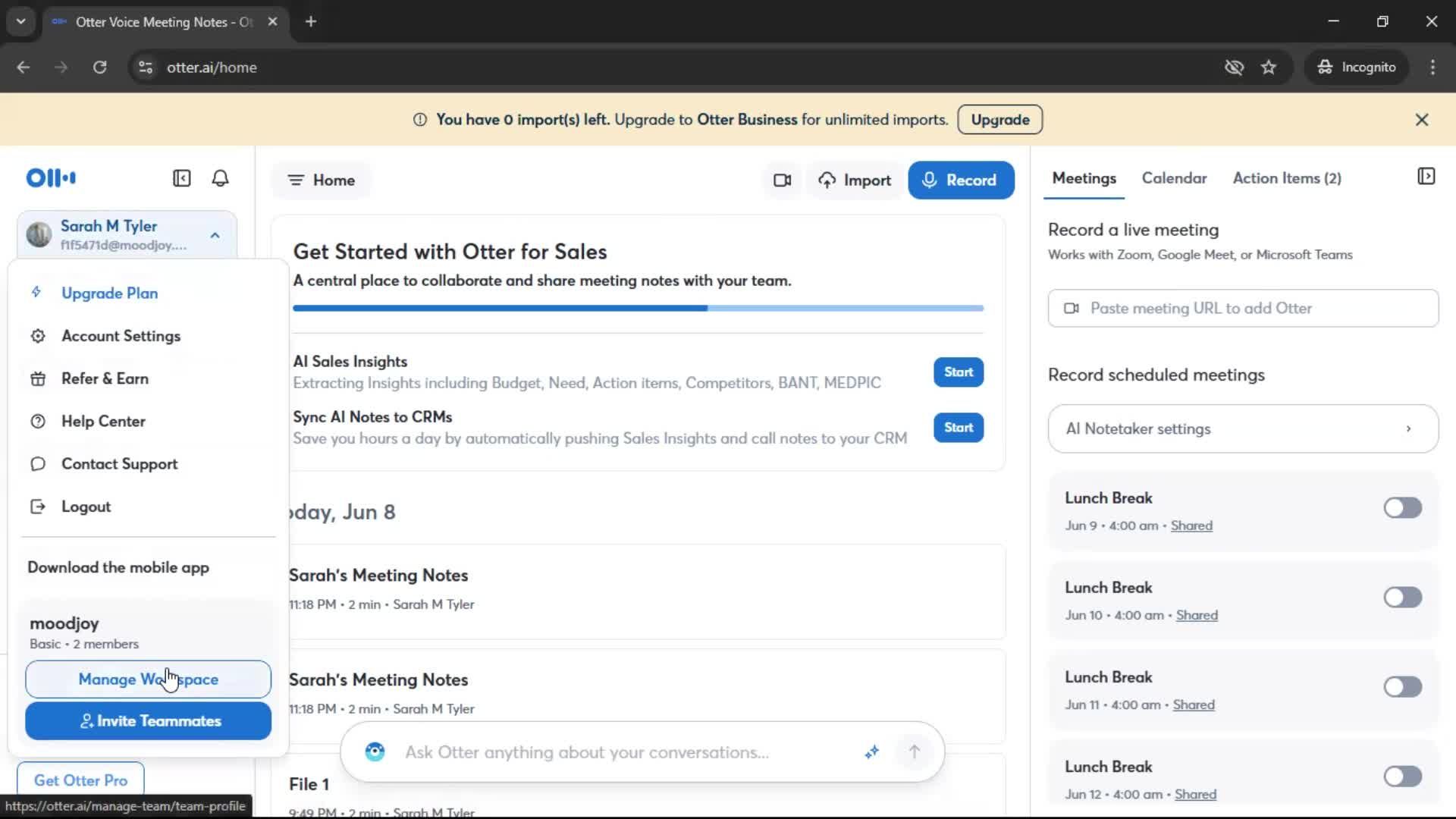Click Otter chat avatar icon
The width and height of the screenshot is (1456, 819).
click(375, 752)
